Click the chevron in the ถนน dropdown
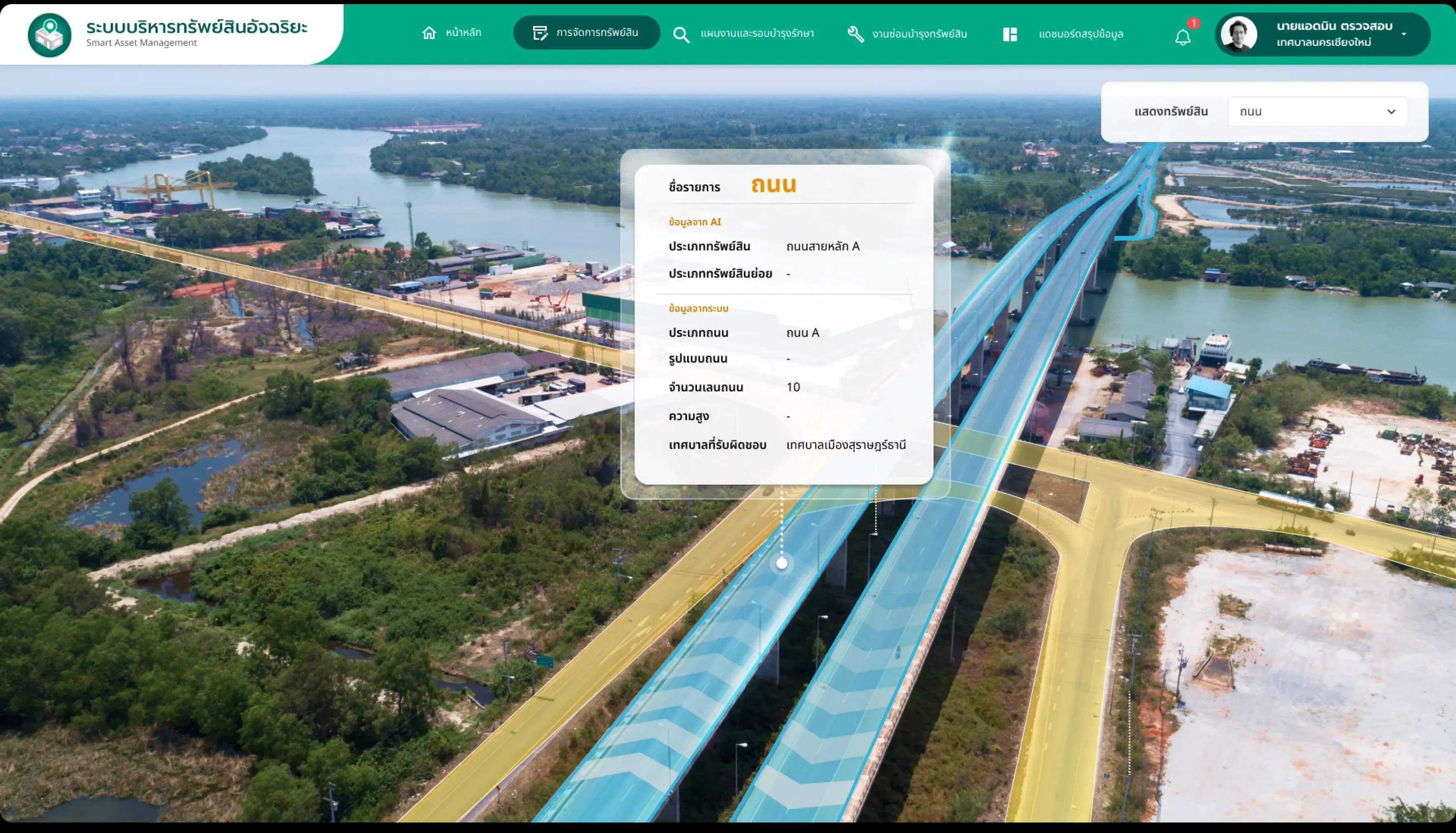 pos(1392,112)
